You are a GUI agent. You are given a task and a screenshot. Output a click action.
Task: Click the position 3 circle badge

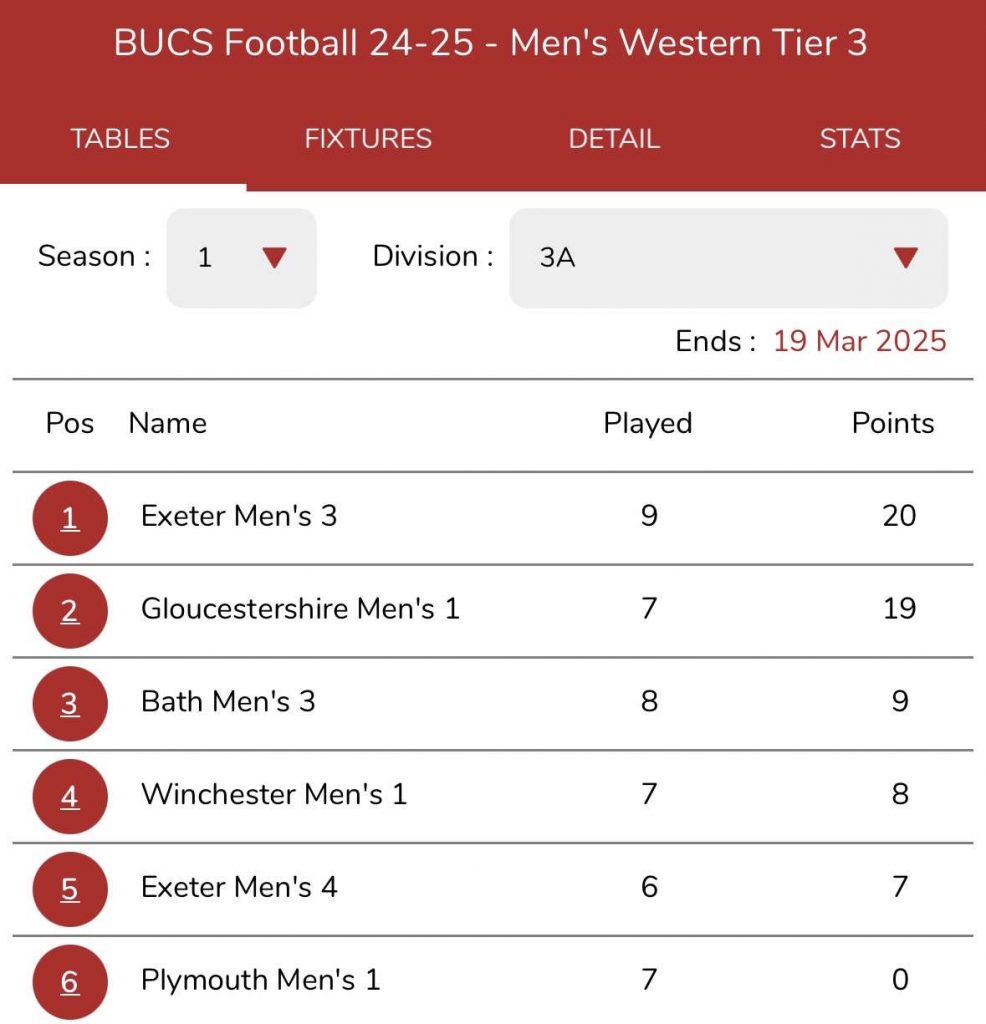tap(70, 703)
